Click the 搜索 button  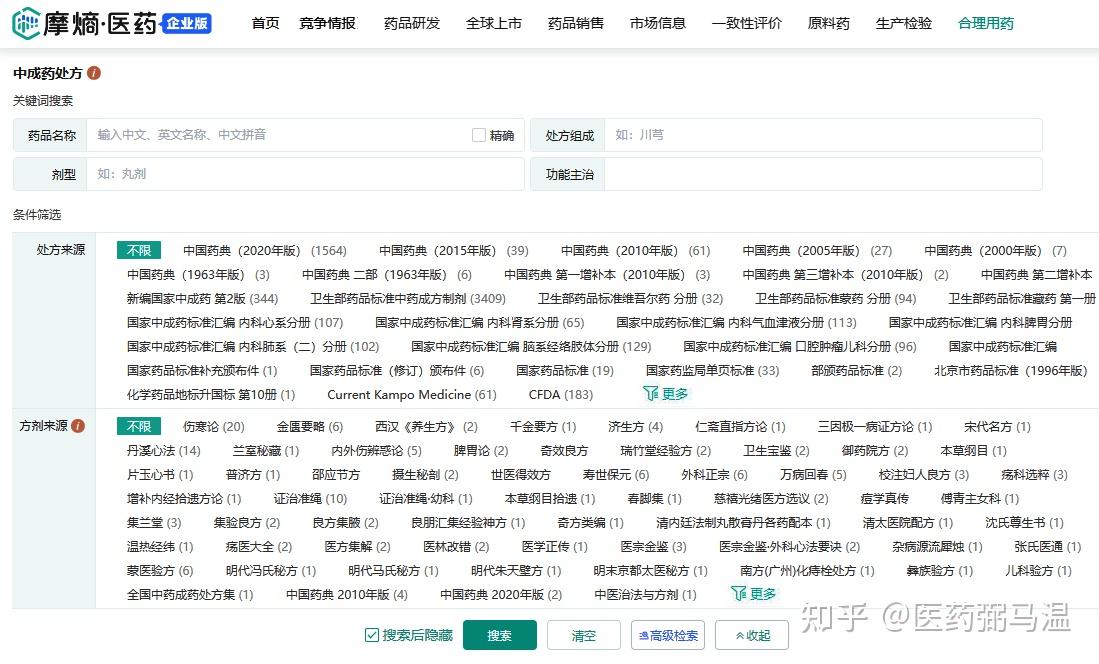click(x=499, y=635)
